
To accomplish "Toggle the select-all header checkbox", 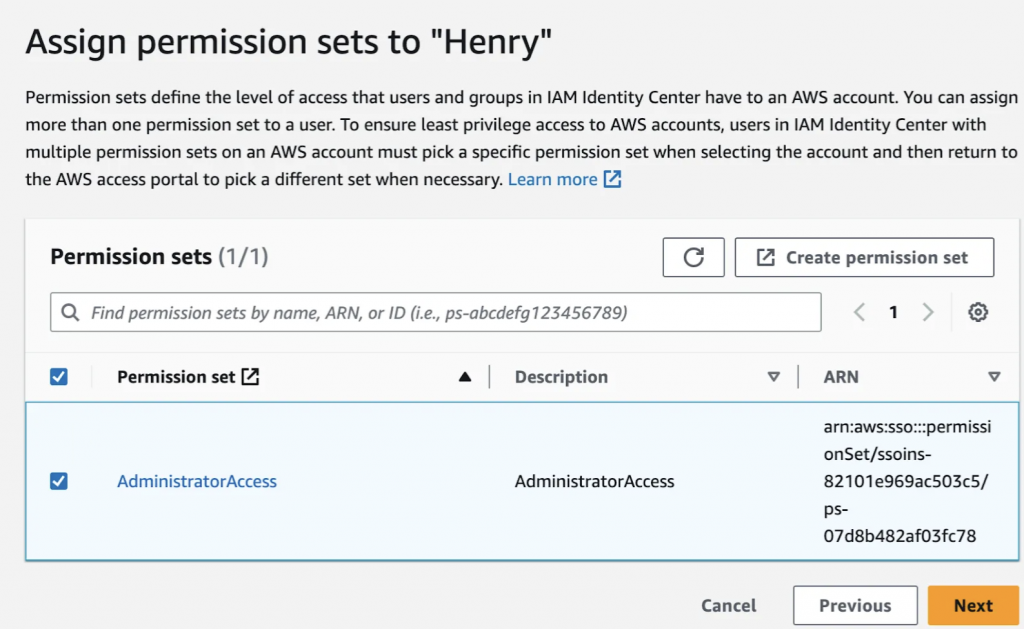I will tap(59, 377).
